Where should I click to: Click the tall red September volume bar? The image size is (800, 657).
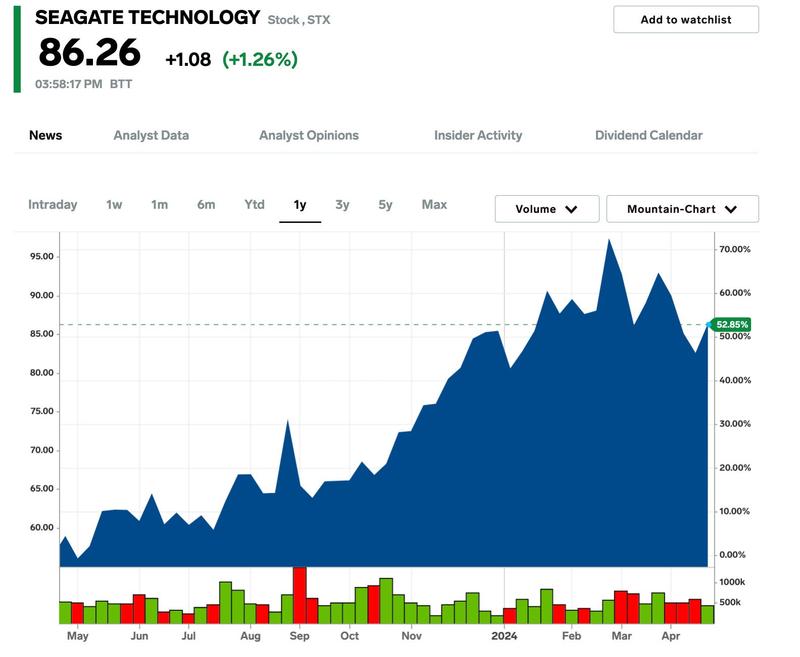299,595
